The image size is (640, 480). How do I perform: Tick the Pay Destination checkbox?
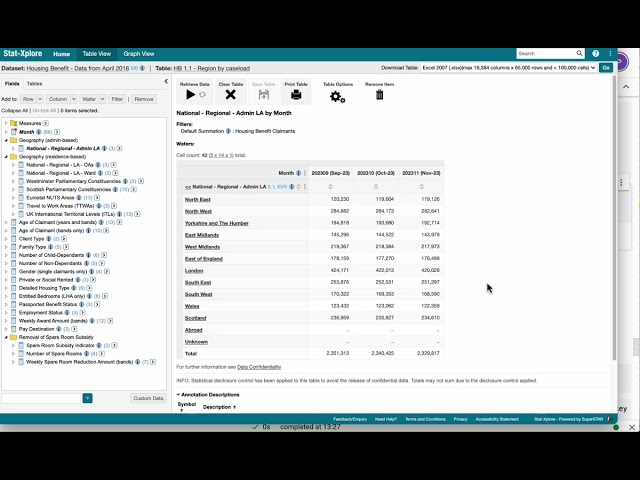click(13, 329)
